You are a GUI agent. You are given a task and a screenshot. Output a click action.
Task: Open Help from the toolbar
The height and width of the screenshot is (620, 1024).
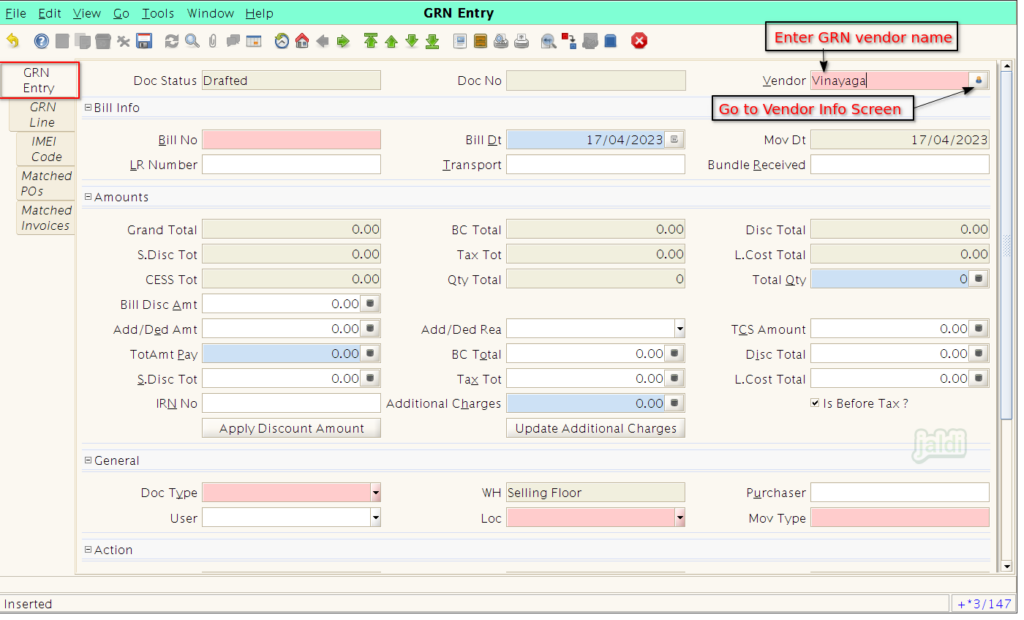pyautogui.click(x=41, y=41)
